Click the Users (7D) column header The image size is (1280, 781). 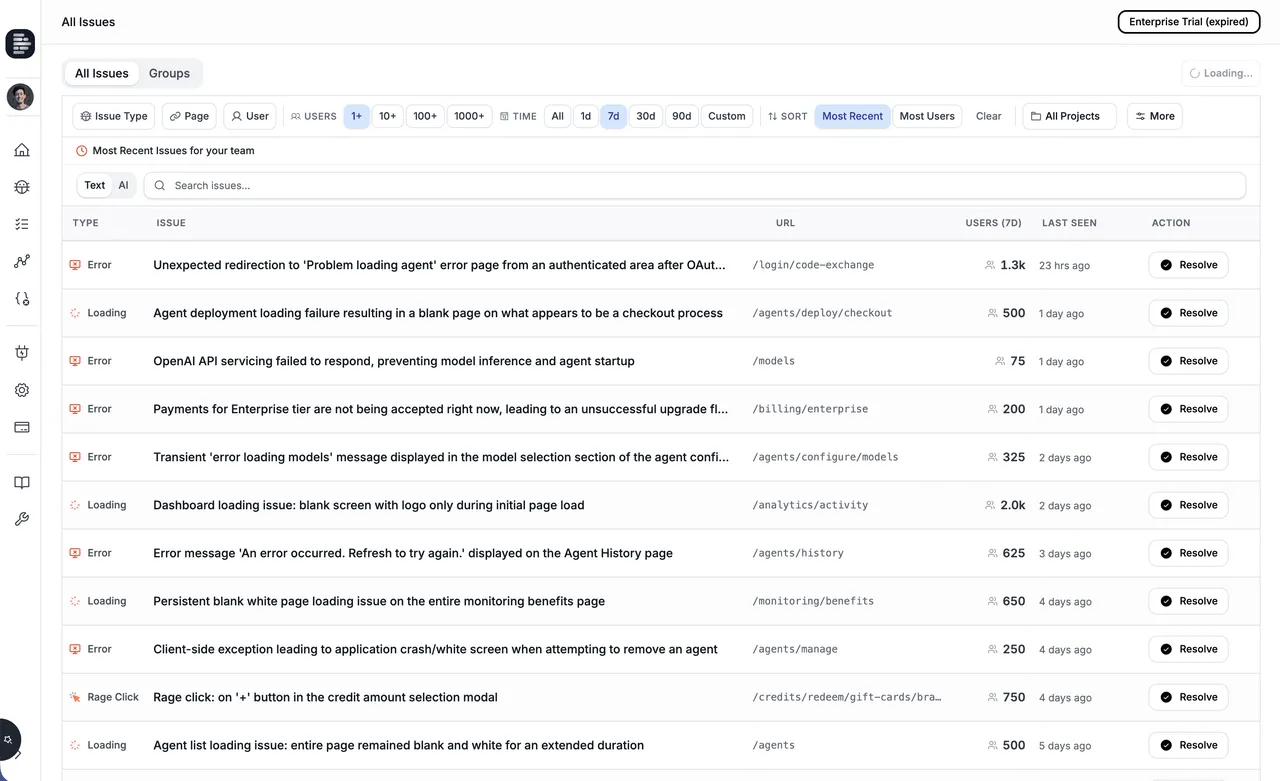coord(993,223)
